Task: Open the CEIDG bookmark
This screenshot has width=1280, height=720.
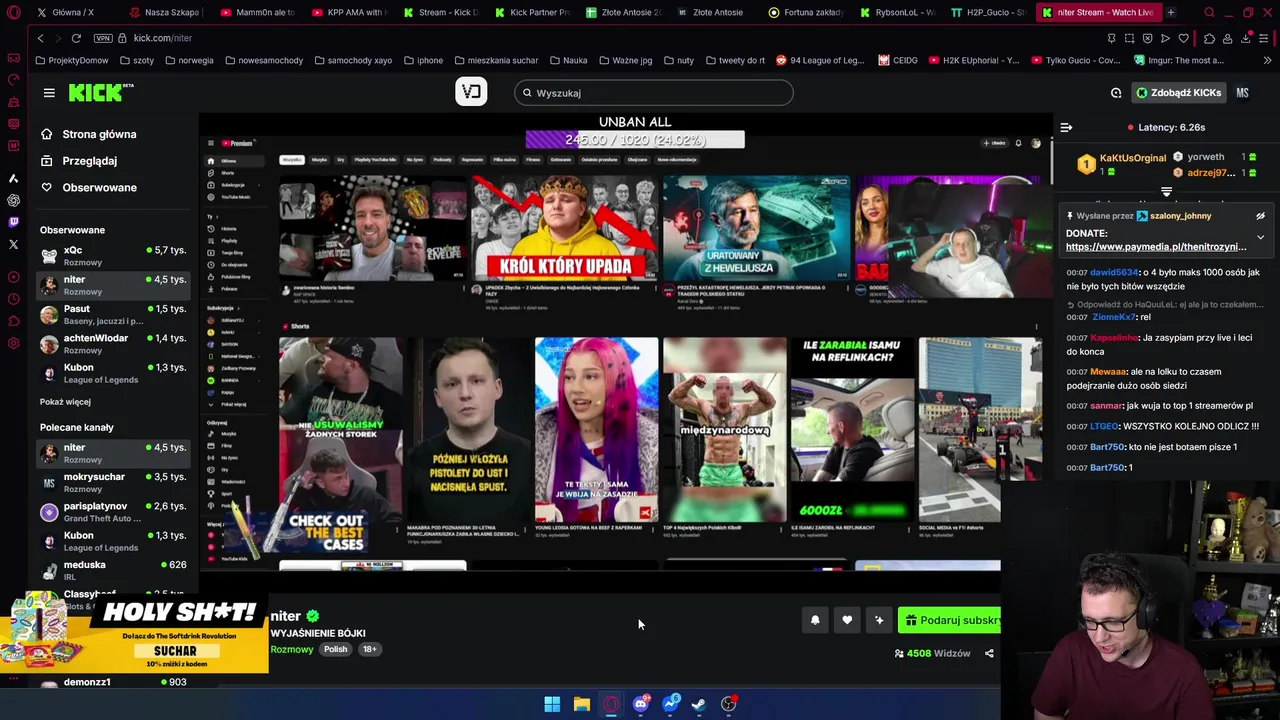Action: click(898, 60)
